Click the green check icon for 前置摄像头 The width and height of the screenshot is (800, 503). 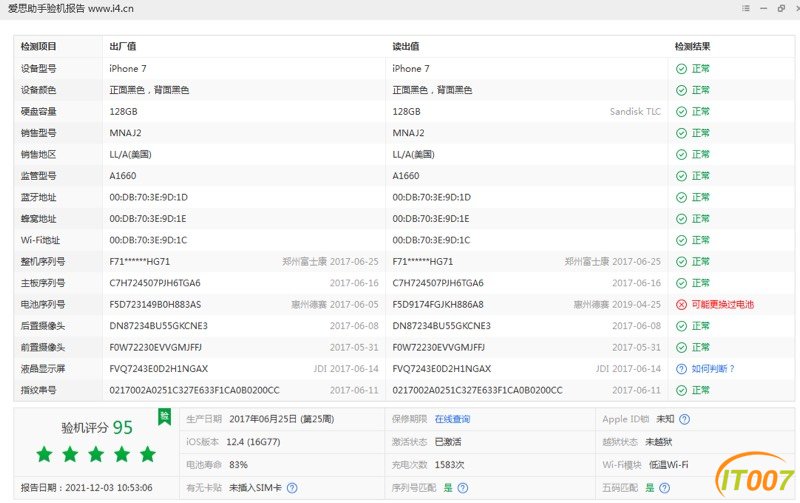pos(681,347)
